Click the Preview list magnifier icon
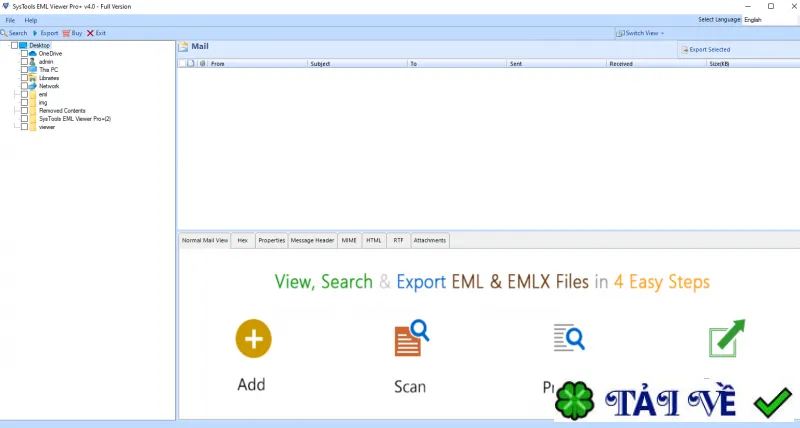Viewport: 800px width, 428px height. pos(569,338)
